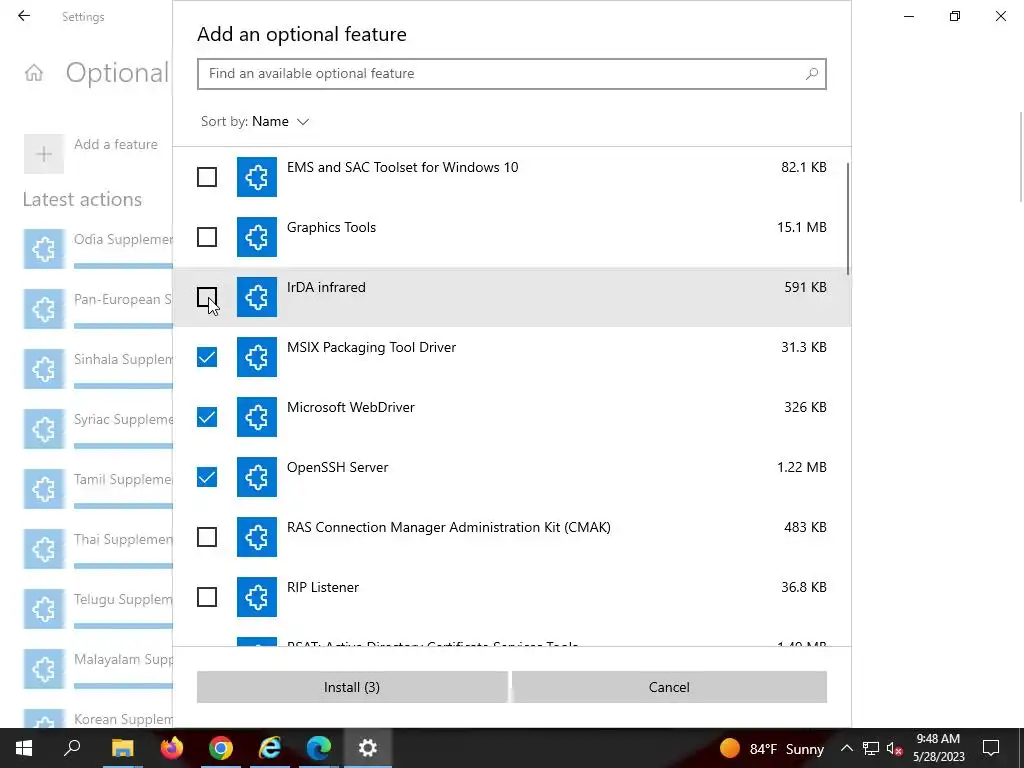The width and height of the screenshot is (1024, 768).
Task: Click the Sinhala Supplemental icon in Latest actions
Action: [44, 369]
